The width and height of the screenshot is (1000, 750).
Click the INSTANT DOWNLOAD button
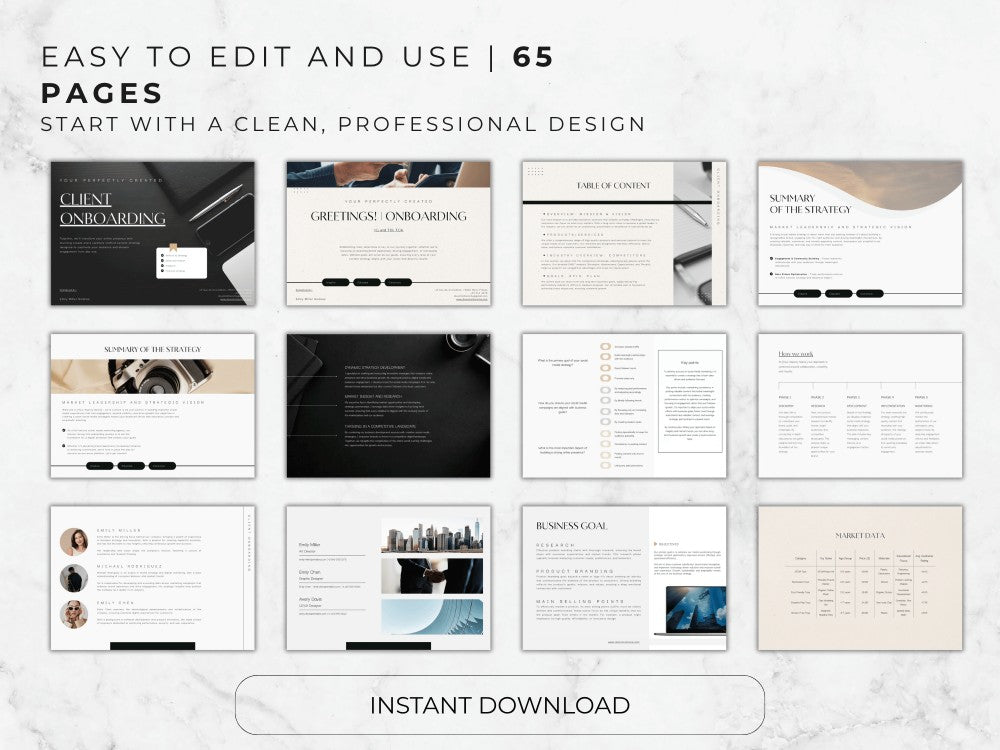click(x=500, y=705)
